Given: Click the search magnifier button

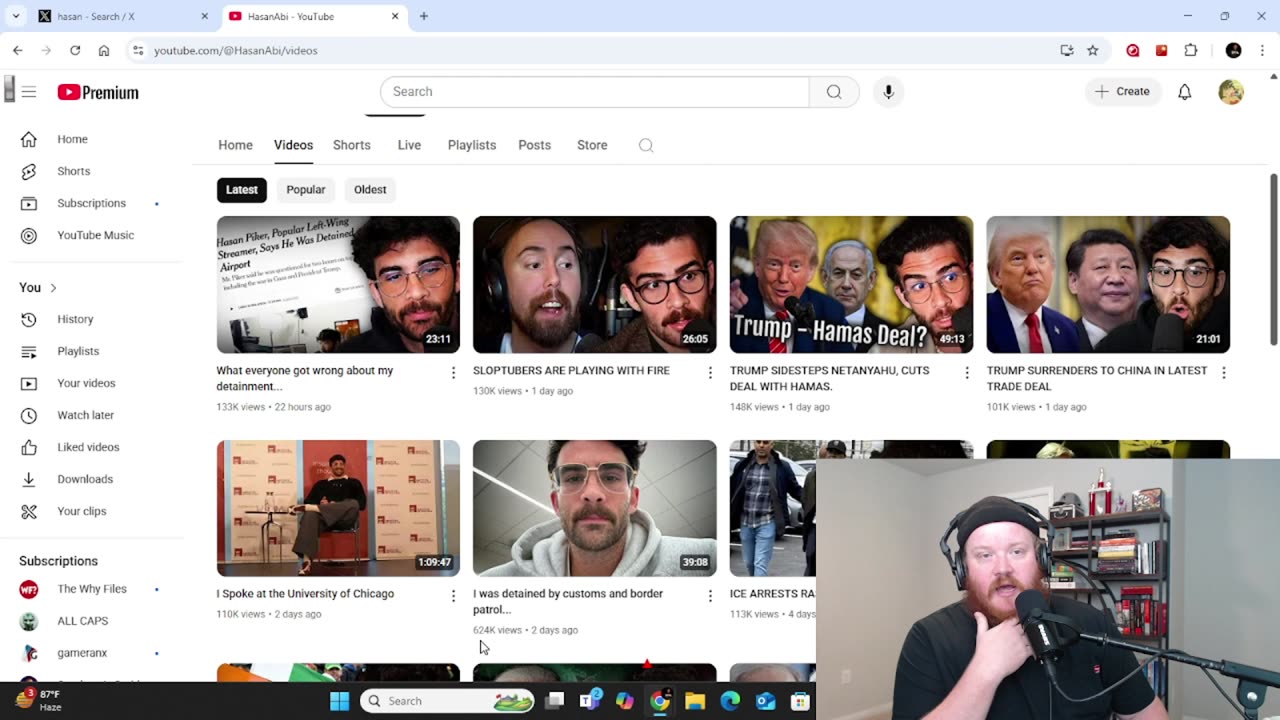Looking at the screenshot, I should 834,91.
